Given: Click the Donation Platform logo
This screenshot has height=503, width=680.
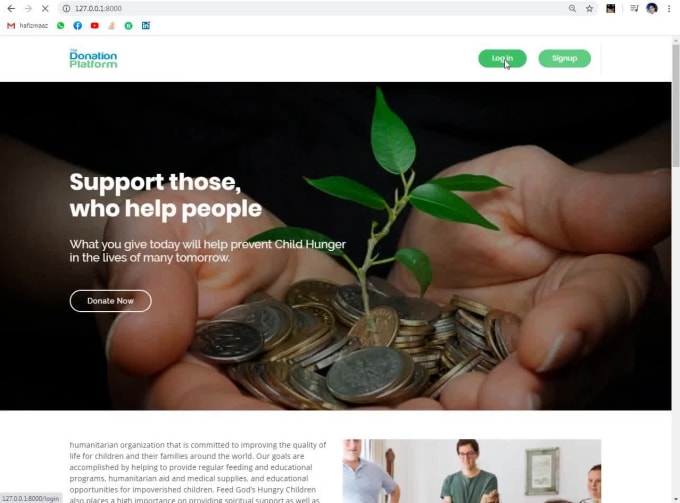Looking at the screenshot, I should (93, 59).
